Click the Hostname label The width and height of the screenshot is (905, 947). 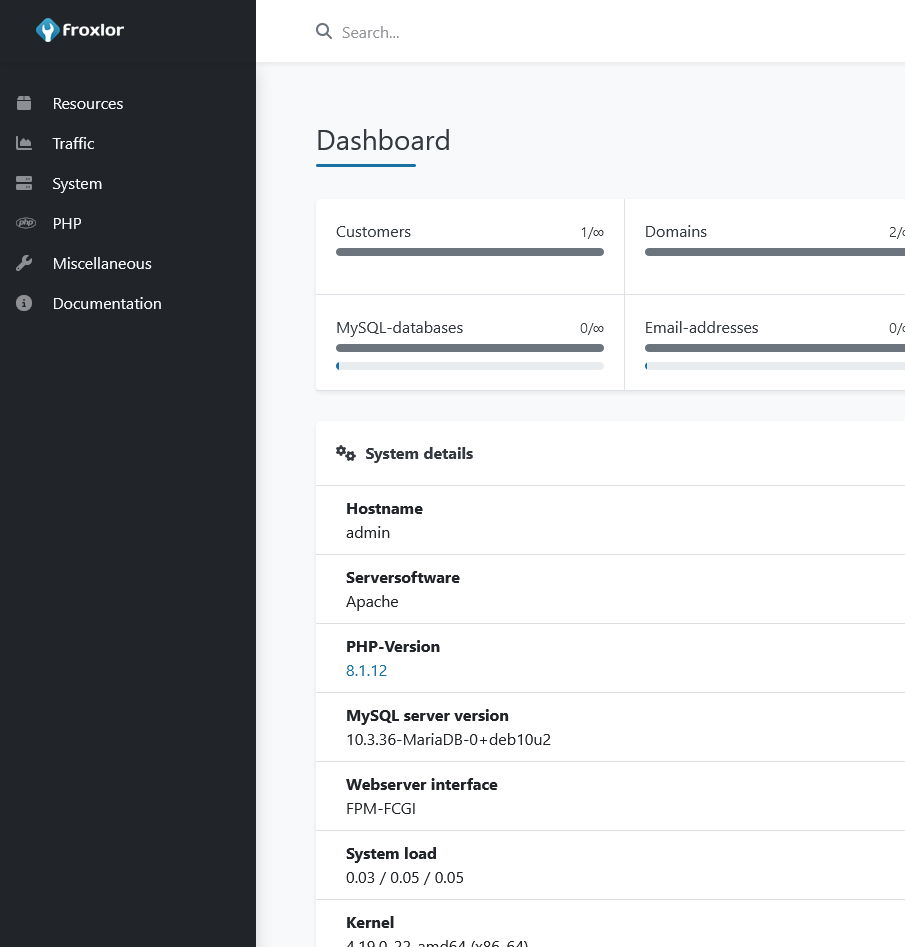click(384, 509)
